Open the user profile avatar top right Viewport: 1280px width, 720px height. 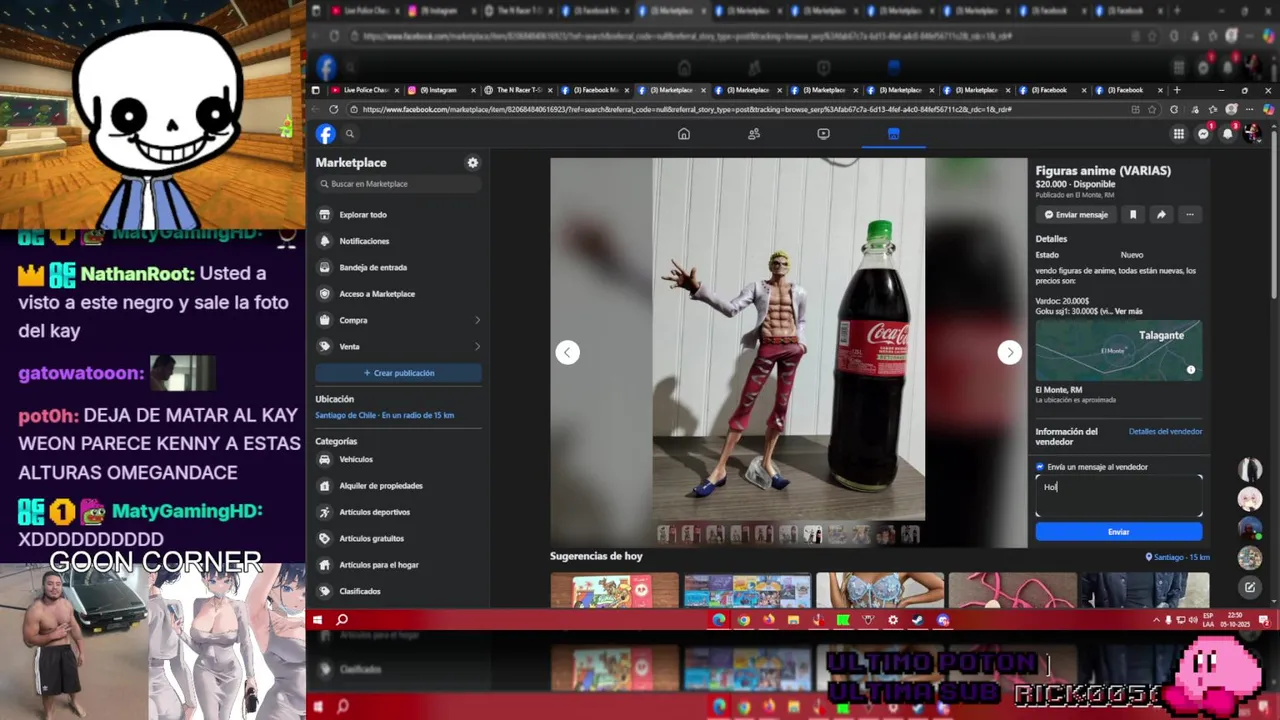(x=1253, y=134)
